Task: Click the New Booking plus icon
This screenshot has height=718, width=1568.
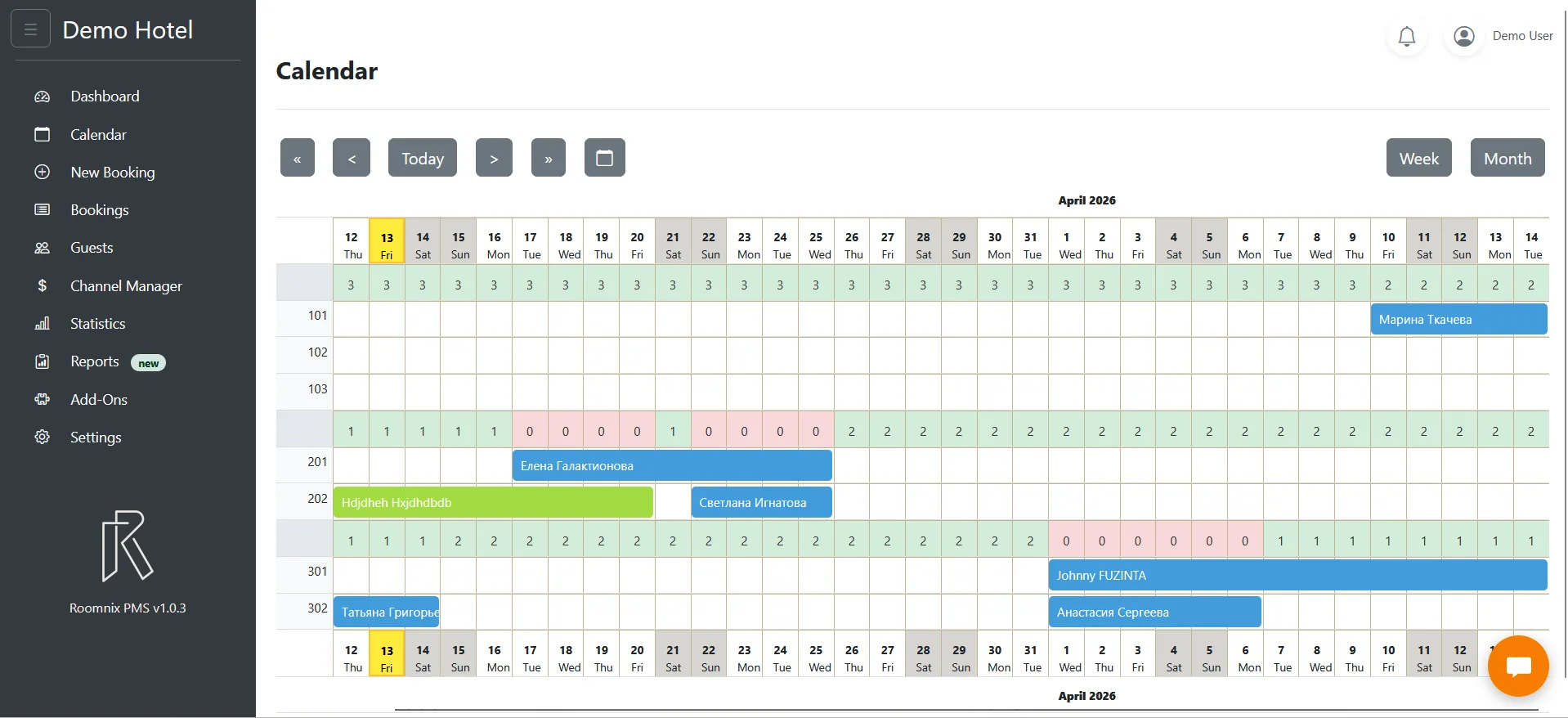Action: pos(43,172)
